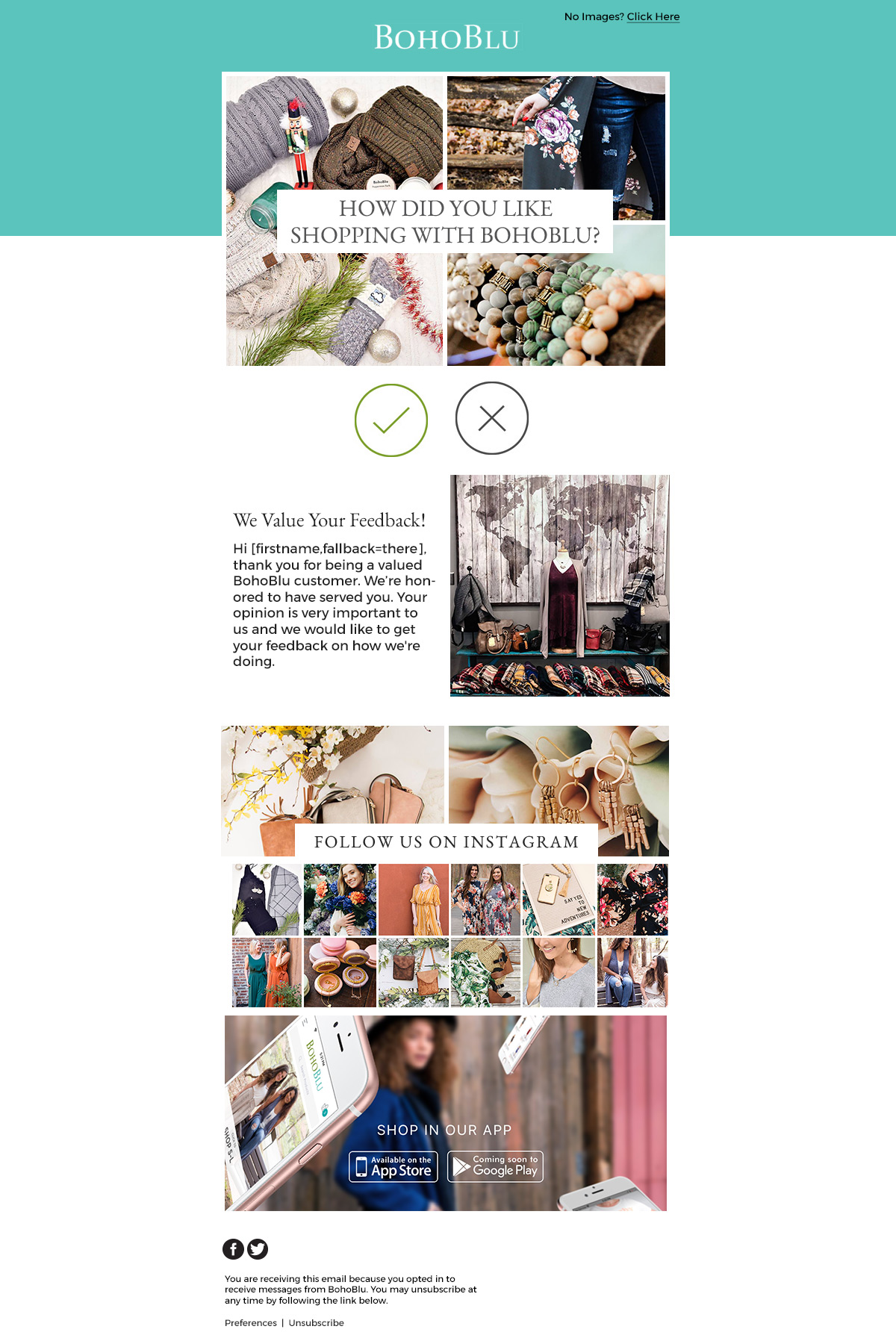Screen dimensions: 896x1344
Task: Click the Shop In Our App banner
Action: (x=446, y=1113)
